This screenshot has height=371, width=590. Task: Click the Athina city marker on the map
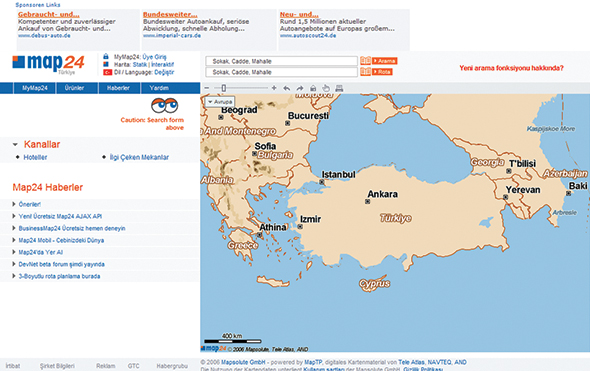coord(259,235)
